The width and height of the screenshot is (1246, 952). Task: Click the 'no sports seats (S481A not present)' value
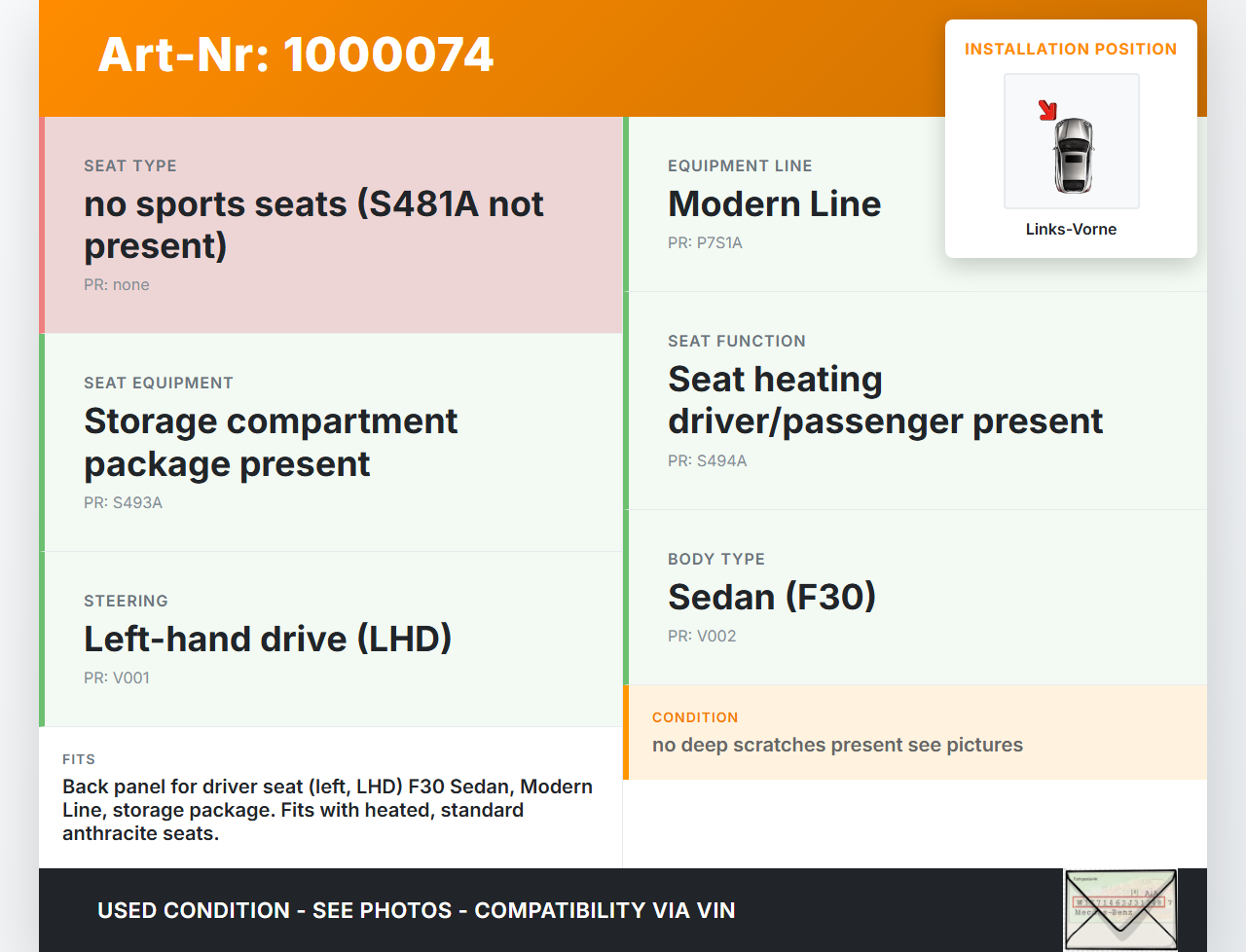click(313, 225)
